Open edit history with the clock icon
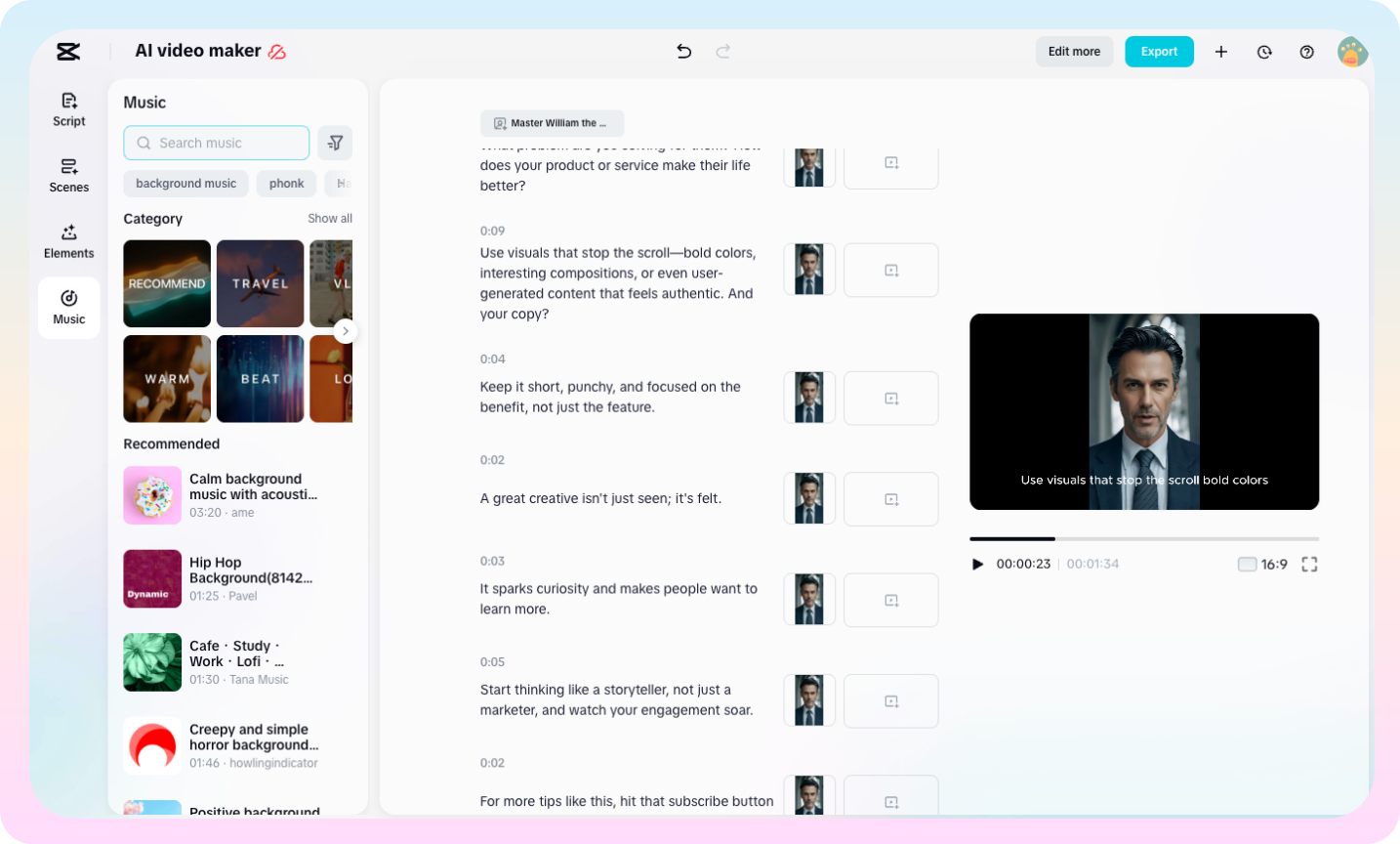 coord(1264,51)
